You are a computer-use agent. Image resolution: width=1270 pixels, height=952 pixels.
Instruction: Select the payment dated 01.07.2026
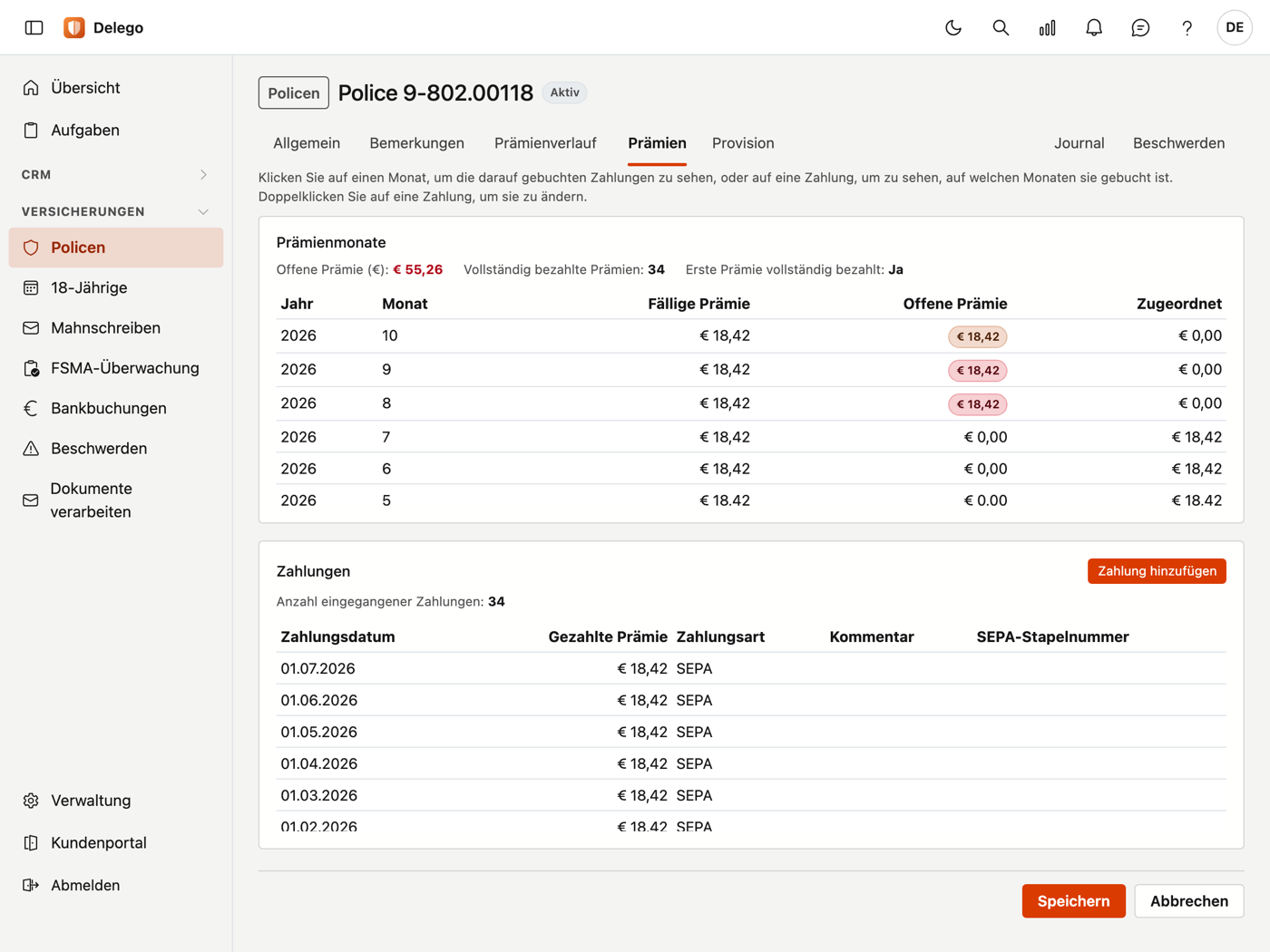coord(751,668)
